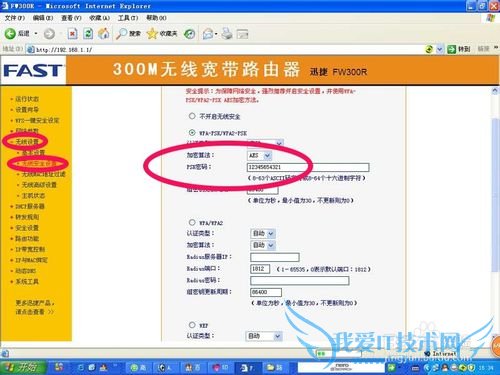The height and width of the screenshot is (375, 500).
Task: Open 无线高级设置 in the sidebar
Action: (39, 185)
